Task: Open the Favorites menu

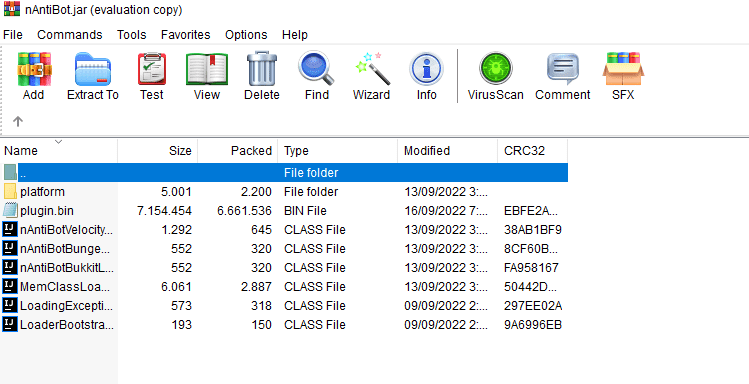Action: point(185,35)
